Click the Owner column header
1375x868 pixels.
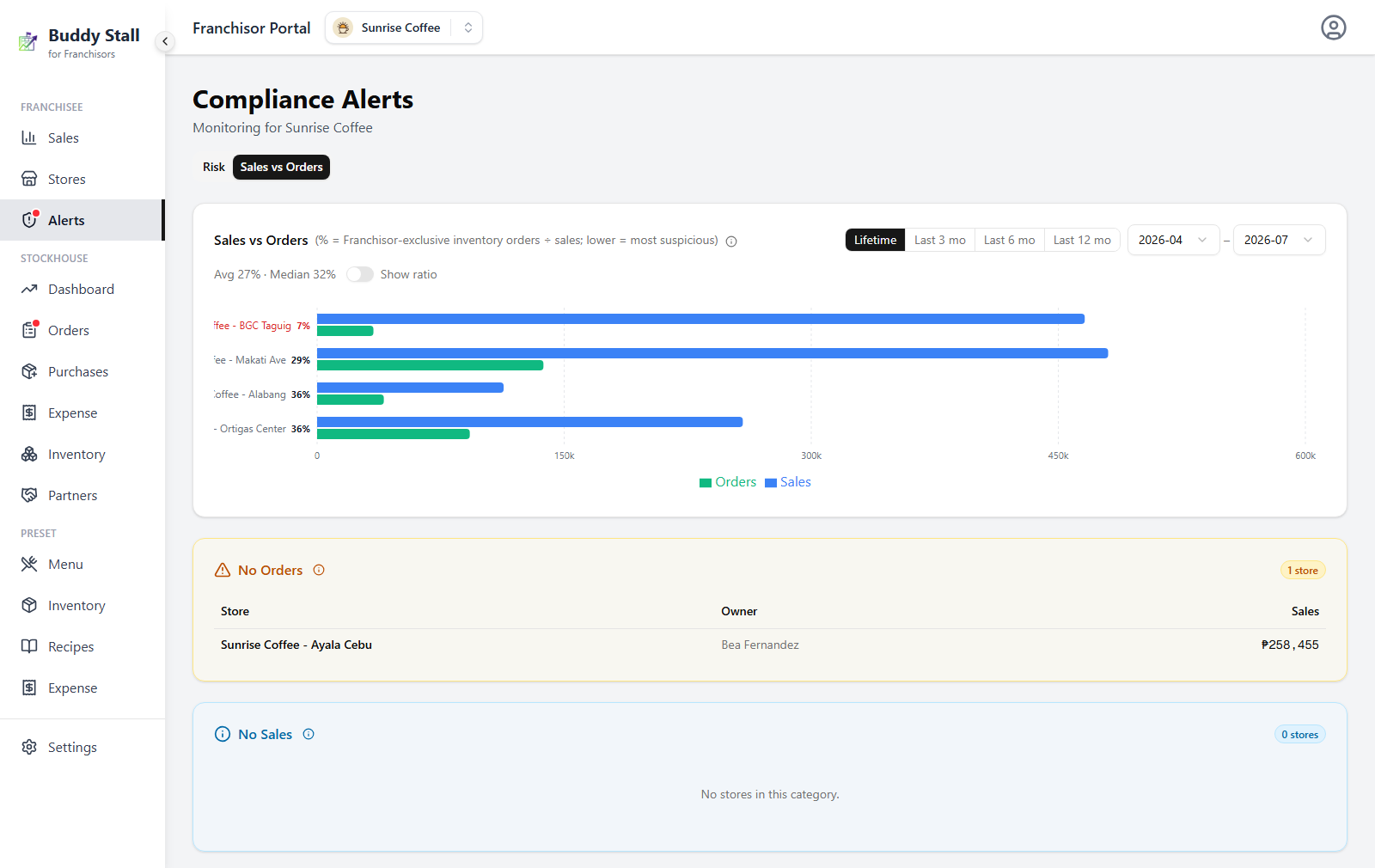[x=739, y=611]
